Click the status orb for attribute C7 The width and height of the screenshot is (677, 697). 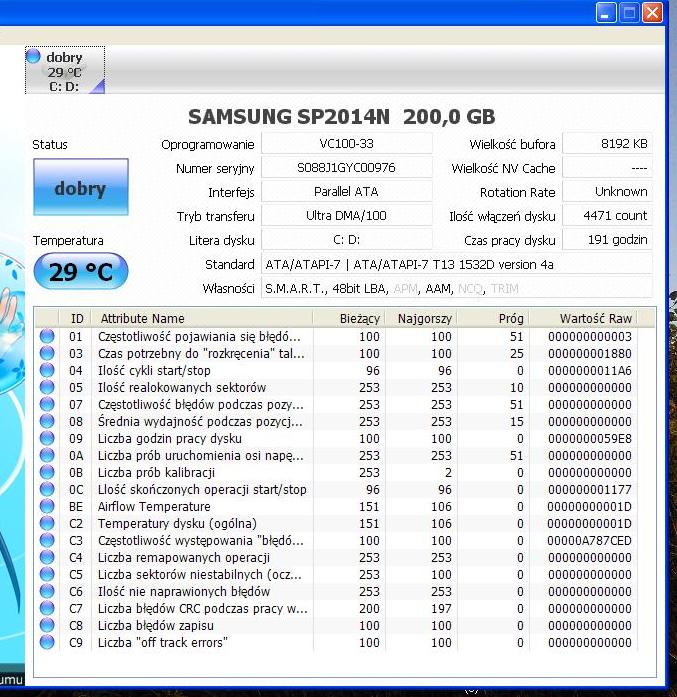point(47,608)
